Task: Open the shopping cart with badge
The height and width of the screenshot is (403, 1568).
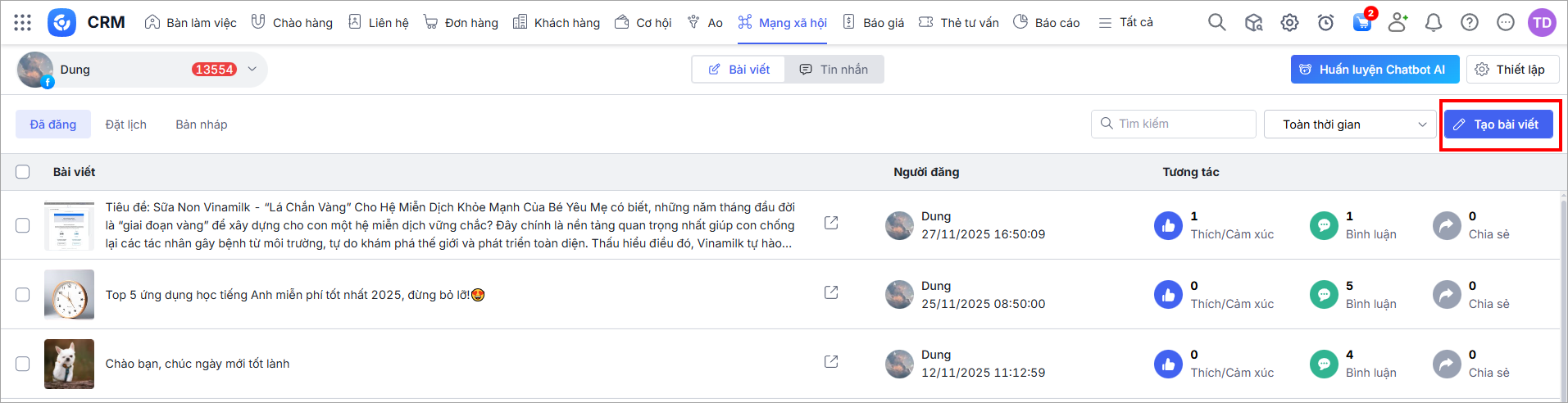Action: coord(1362,22)
